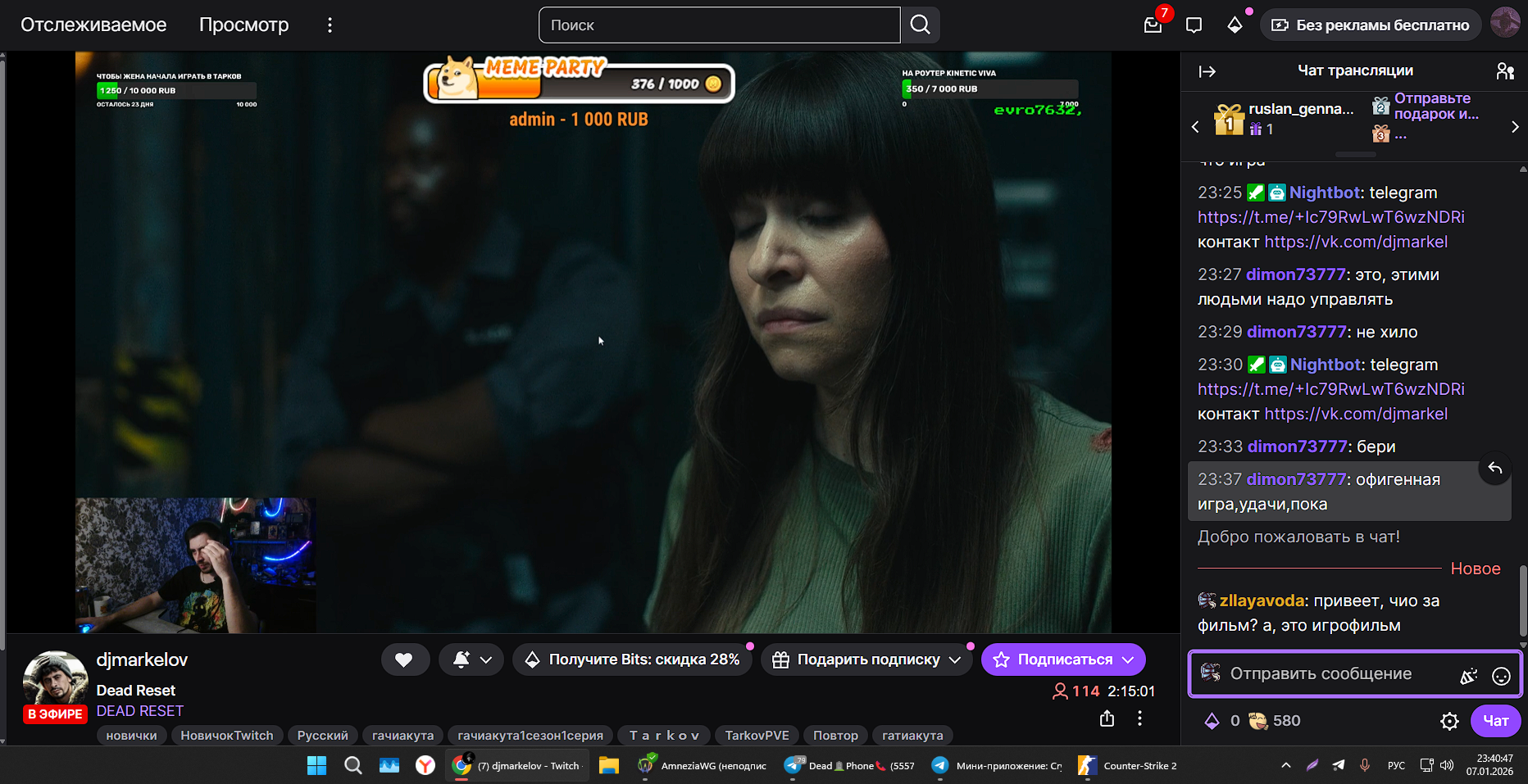Open the second vk.com/djmarkel link in chat

point(1356,414)
